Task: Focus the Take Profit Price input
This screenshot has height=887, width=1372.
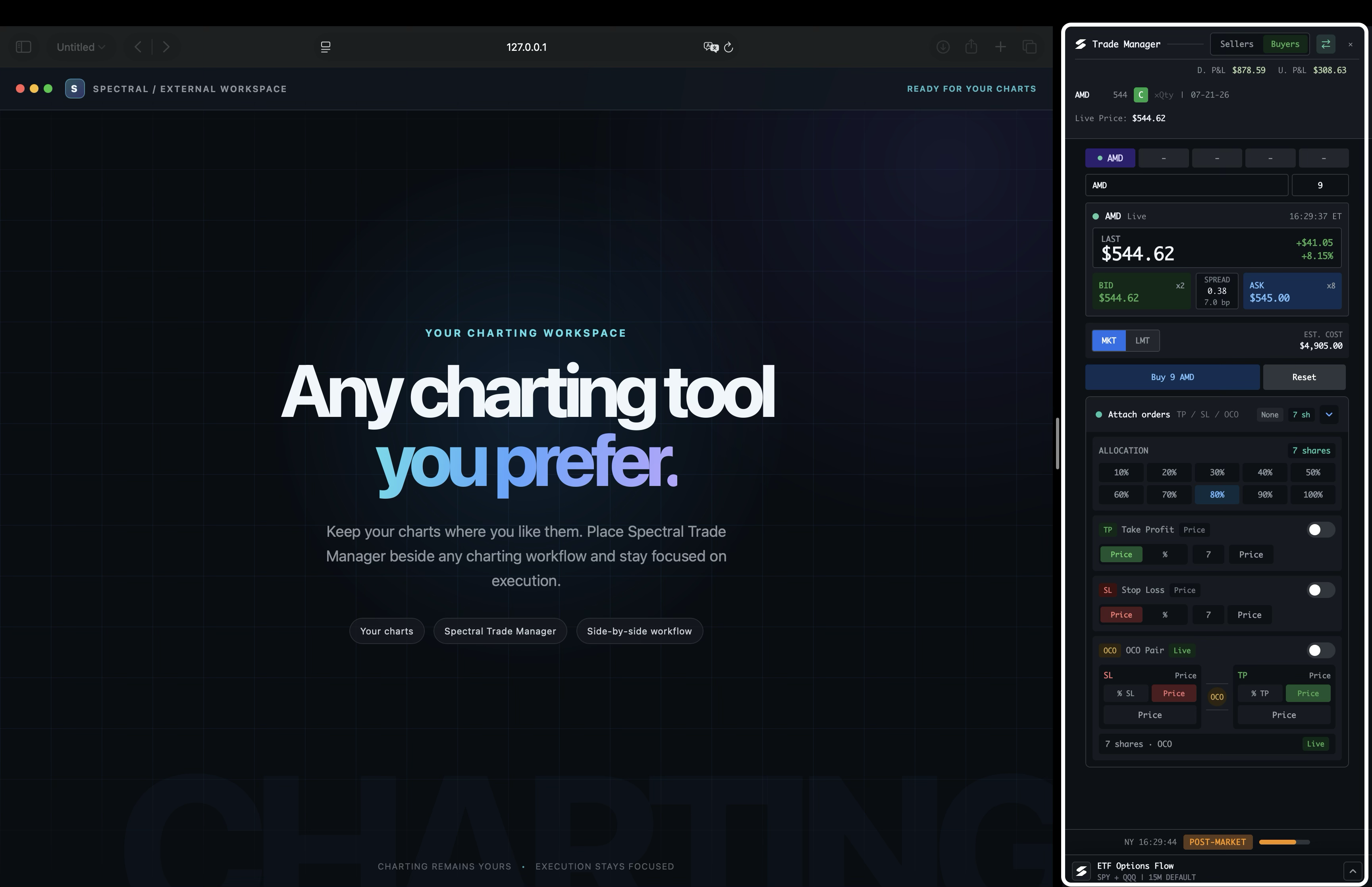Action: click(x=1251, y=554)
